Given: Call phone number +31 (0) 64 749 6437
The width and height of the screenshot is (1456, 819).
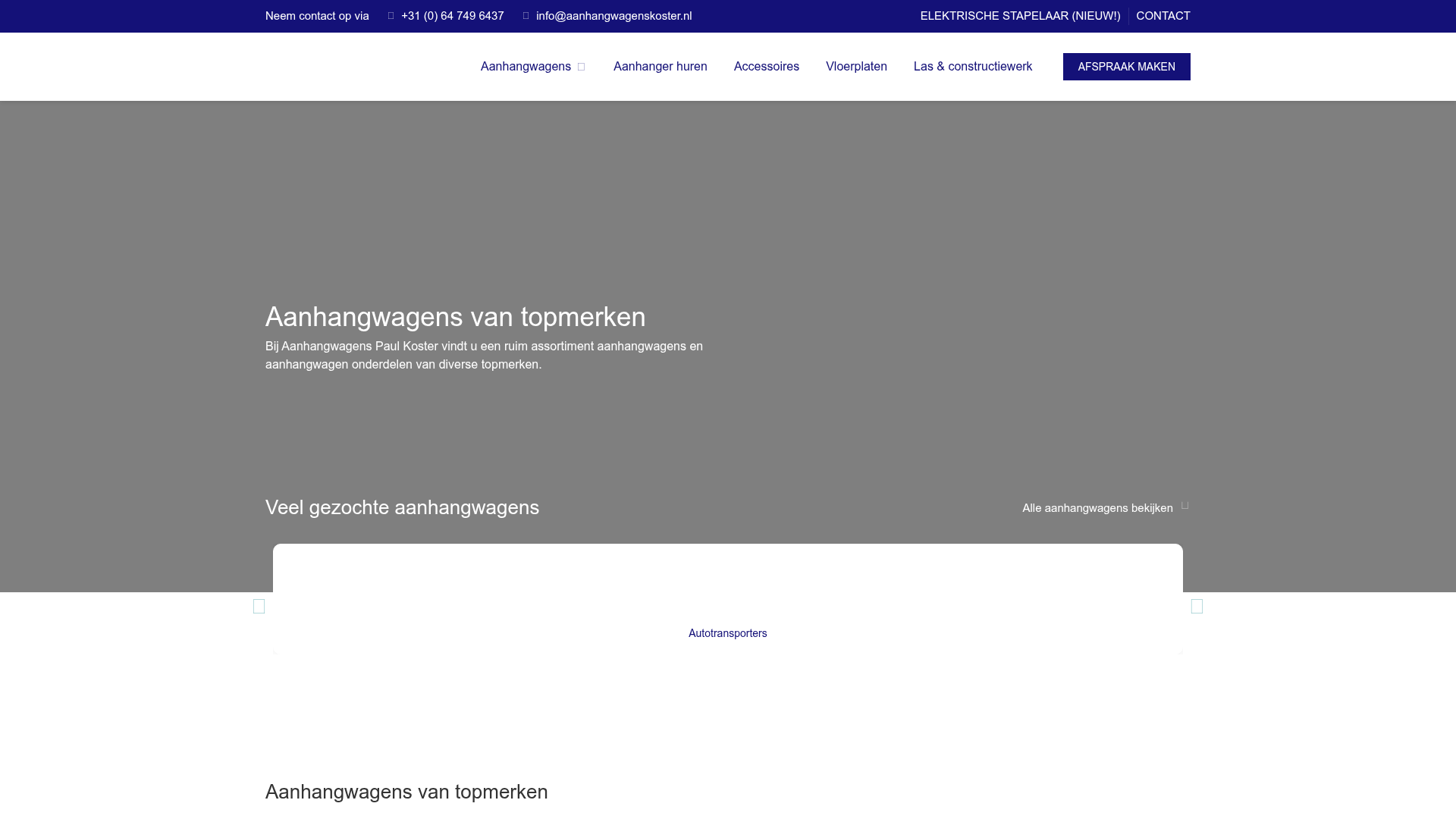Looking at the screenshot, I should click(x=452, y=16).
